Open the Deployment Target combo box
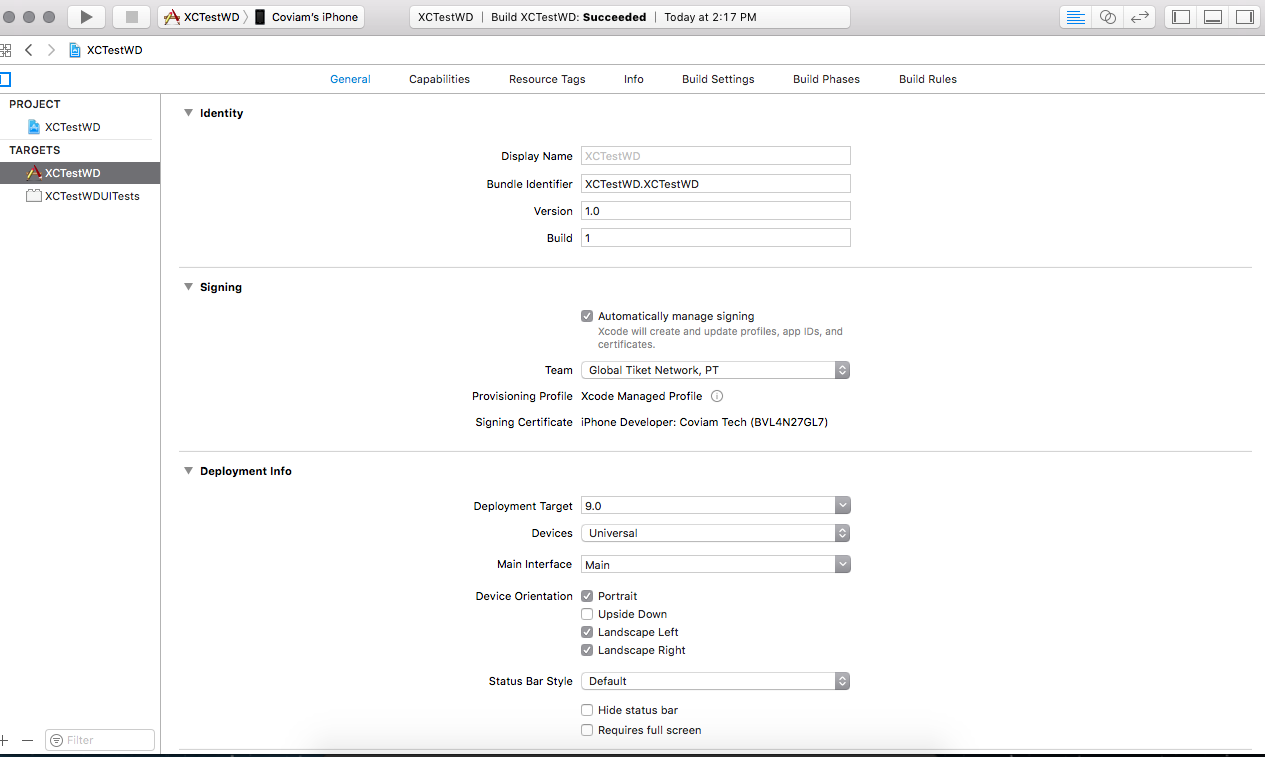Image resolution: width=1265 pixels, height=757 pixels. [x=716, y=506]
